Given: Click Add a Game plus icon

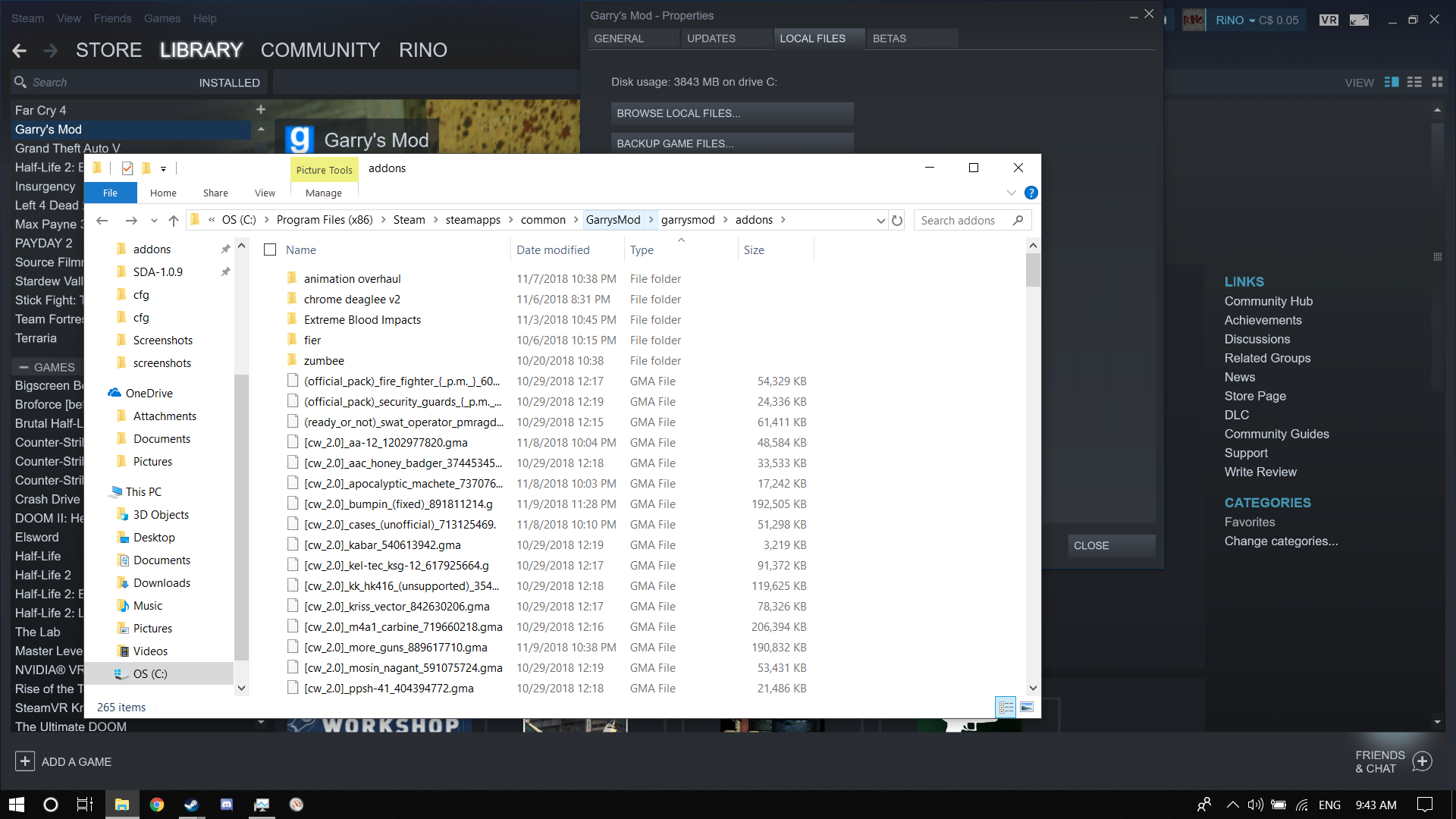Looking at the screenshot, I should [x=25, y=761].
